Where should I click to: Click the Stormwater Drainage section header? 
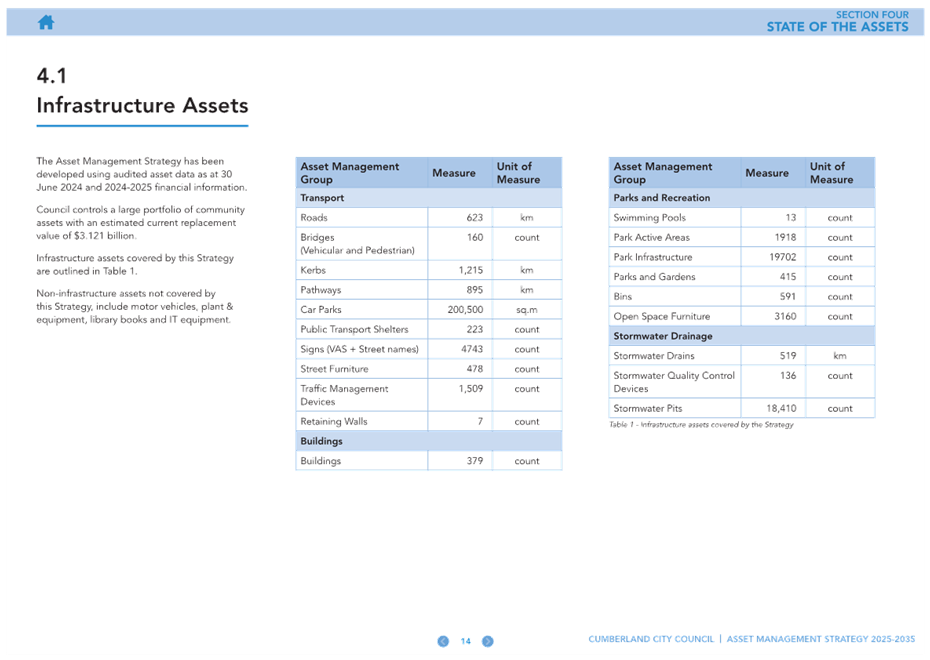coord(663,336)
